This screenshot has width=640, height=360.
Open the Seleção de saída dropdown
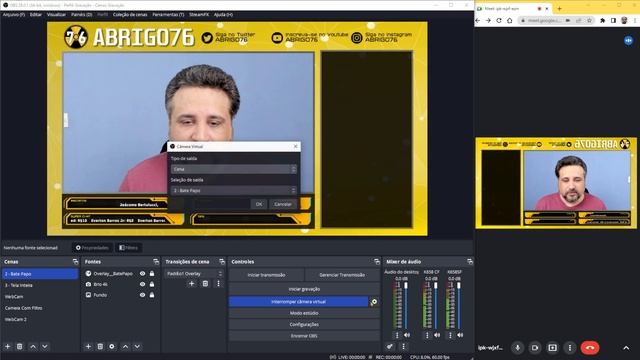(234, 191)
